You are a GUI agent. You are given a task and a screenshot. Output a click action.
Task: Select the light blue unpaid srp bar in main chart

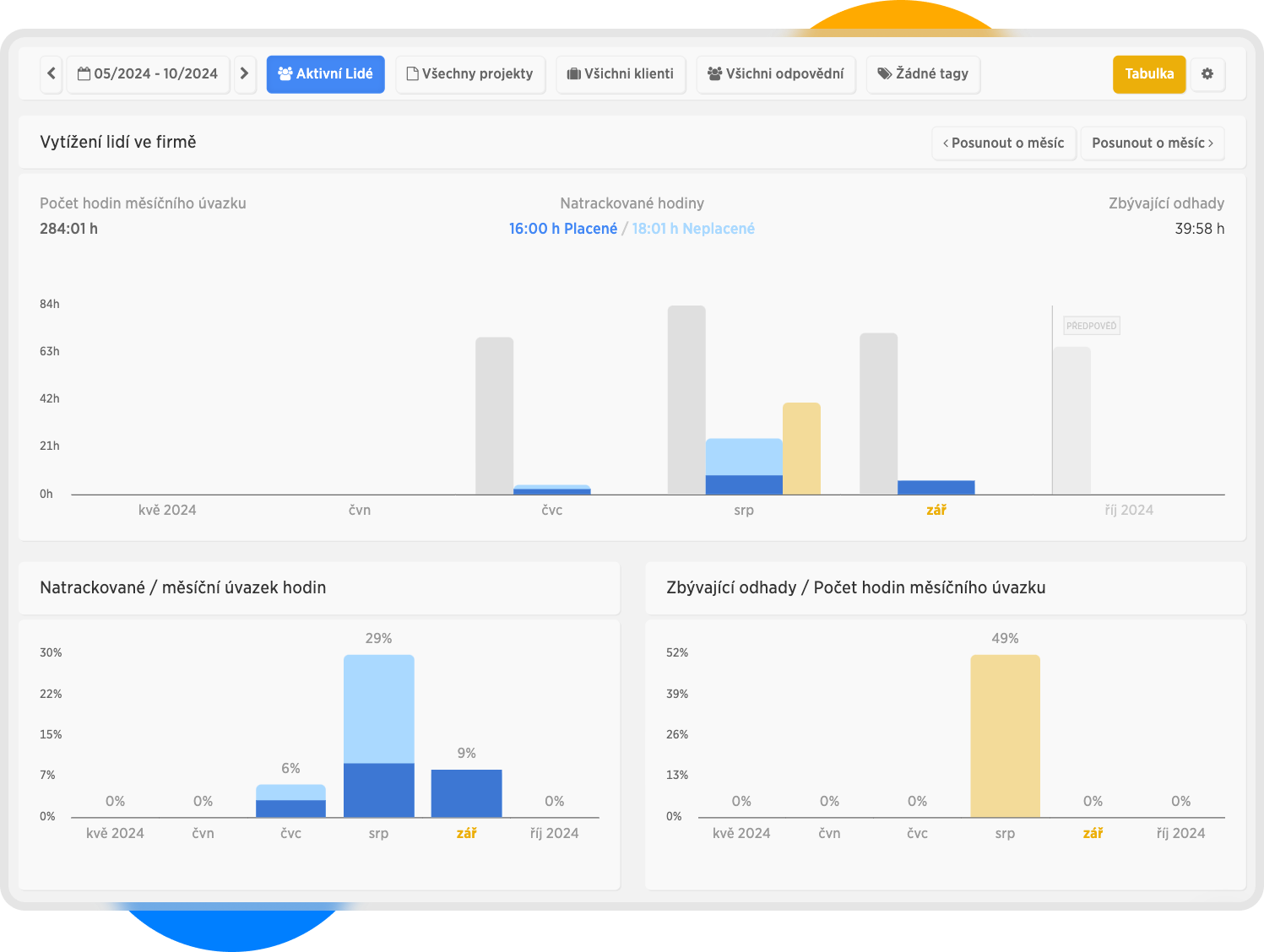pyautogui.click(x=744, y=457)
